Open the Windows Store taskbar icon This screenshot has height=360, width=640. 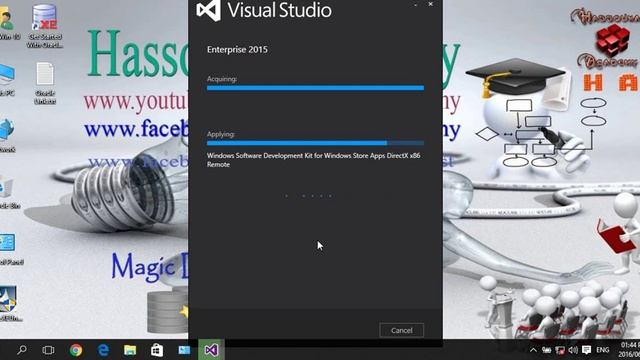157,350
